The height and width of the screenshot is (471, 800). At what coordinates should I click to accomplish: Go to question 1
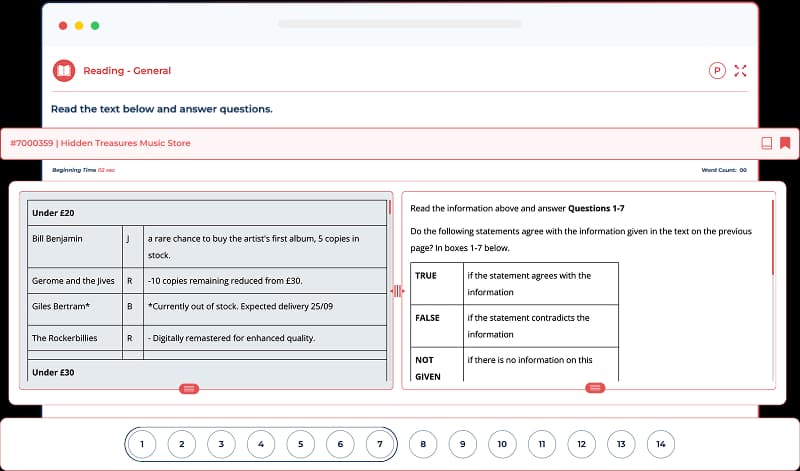pos(142,443)
